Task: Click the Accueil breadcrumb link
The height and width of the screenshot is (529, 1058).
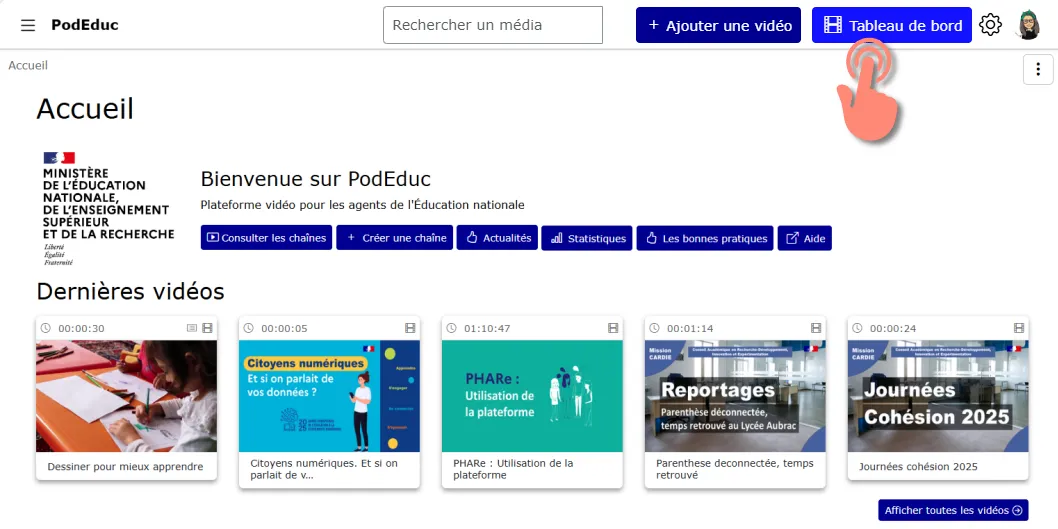Action: click(x=28, y=65)
